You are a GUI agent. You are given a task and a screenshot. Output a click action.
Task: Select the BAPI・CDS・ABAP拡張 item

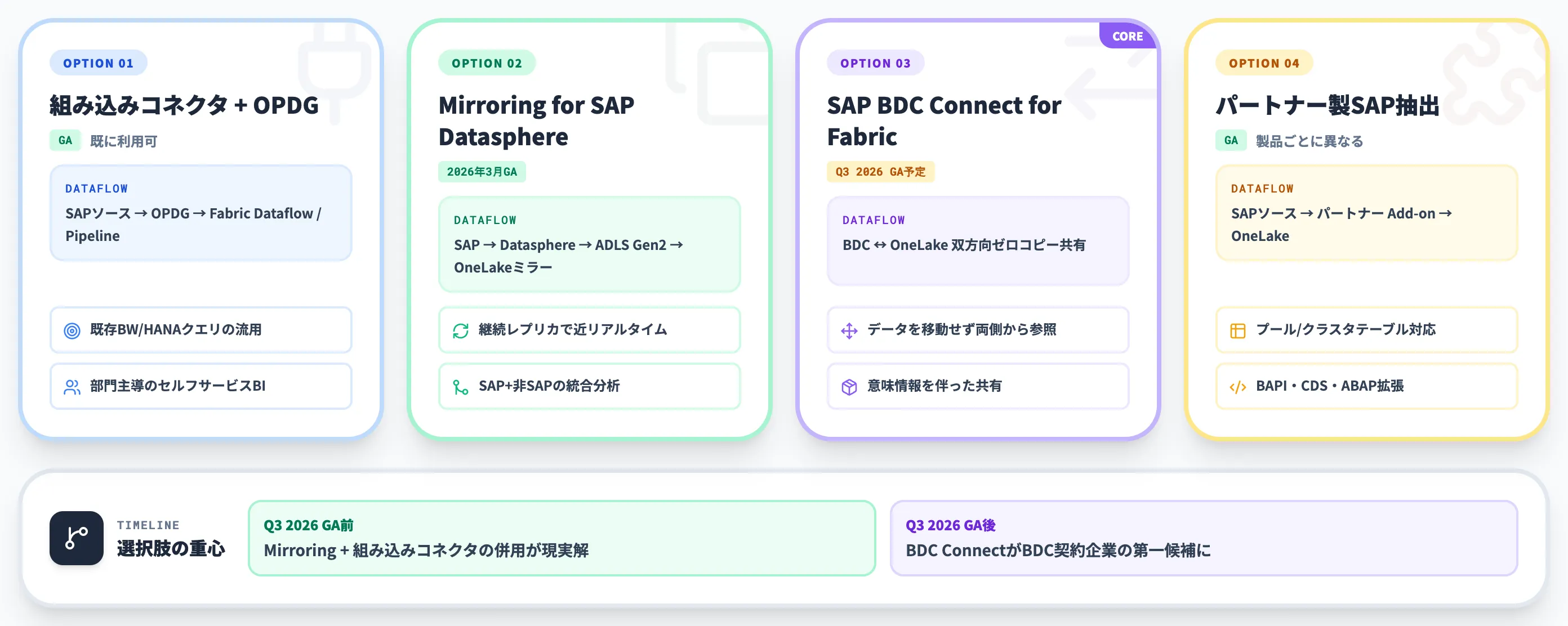coord(1366,386)
